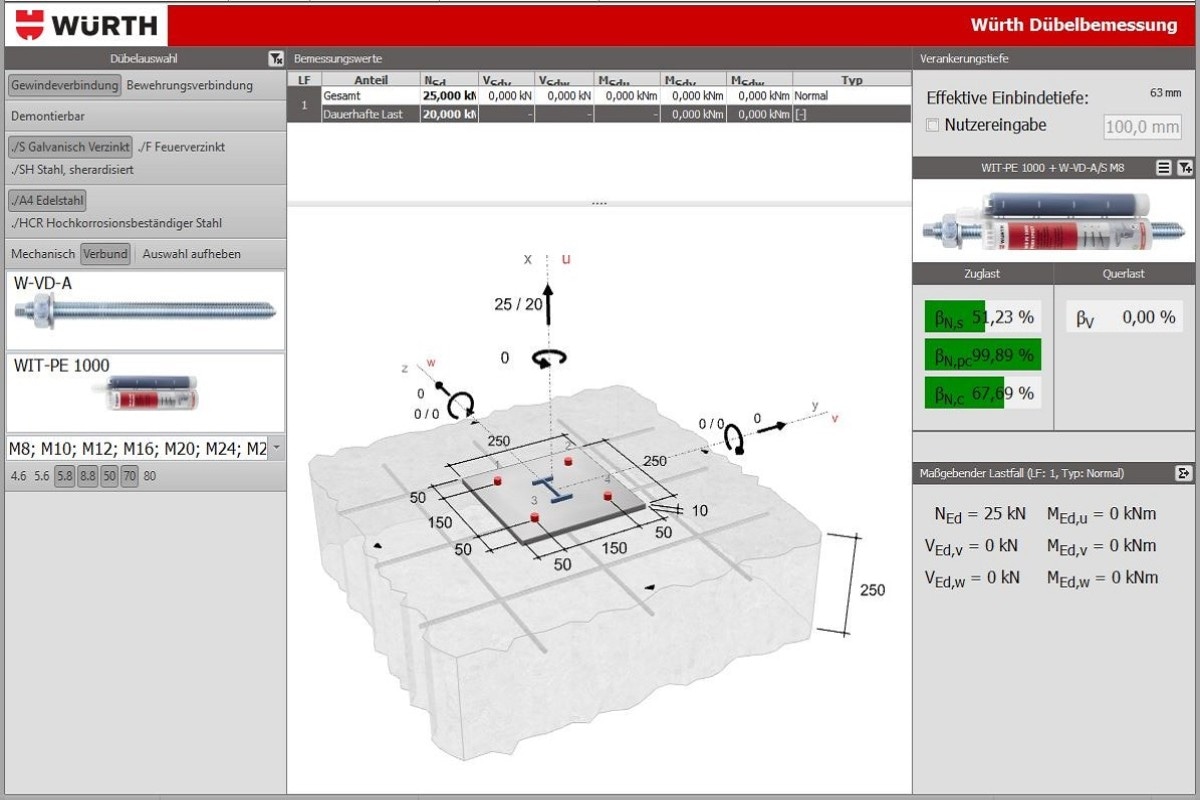The width and height of the screenshot is (1200, 800).
Task: Click the Anteil column header
Action: pyautogui.click(x=370, y=79)
